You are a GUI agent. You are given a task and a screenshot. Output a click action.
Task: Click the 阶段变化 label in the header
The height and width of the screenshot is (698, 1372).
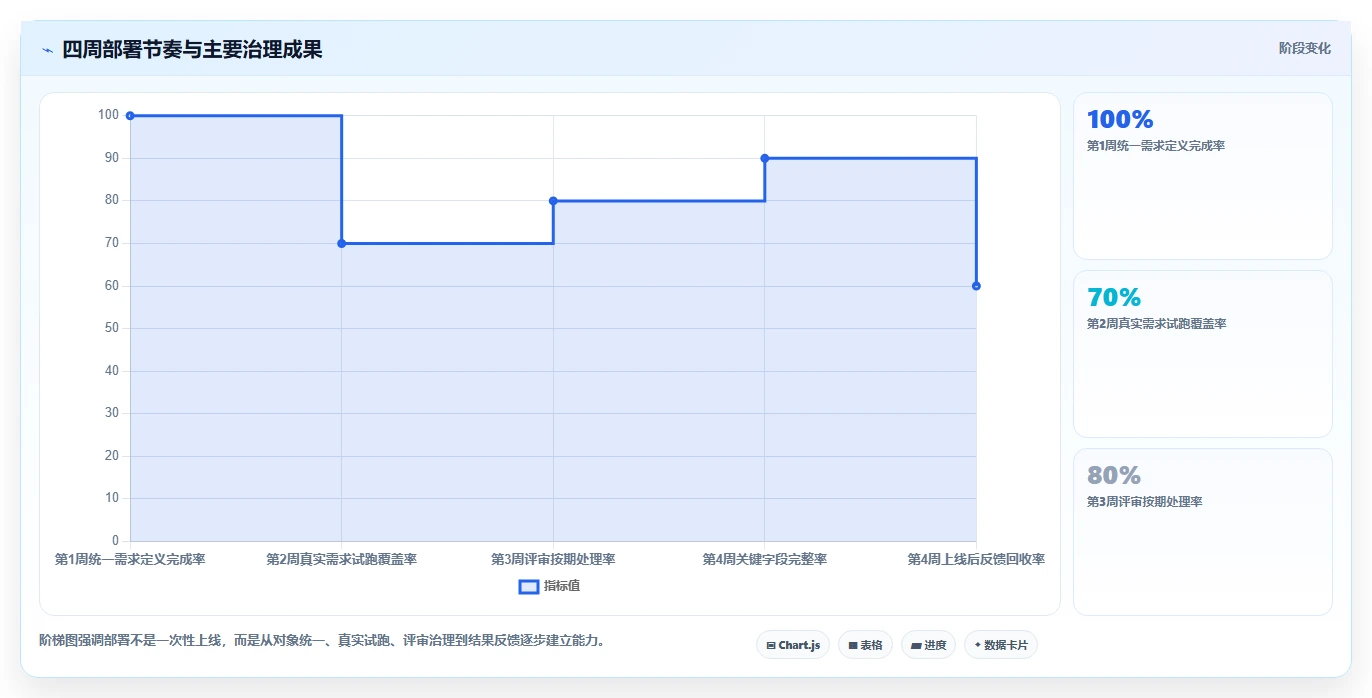pos(1304,48)
